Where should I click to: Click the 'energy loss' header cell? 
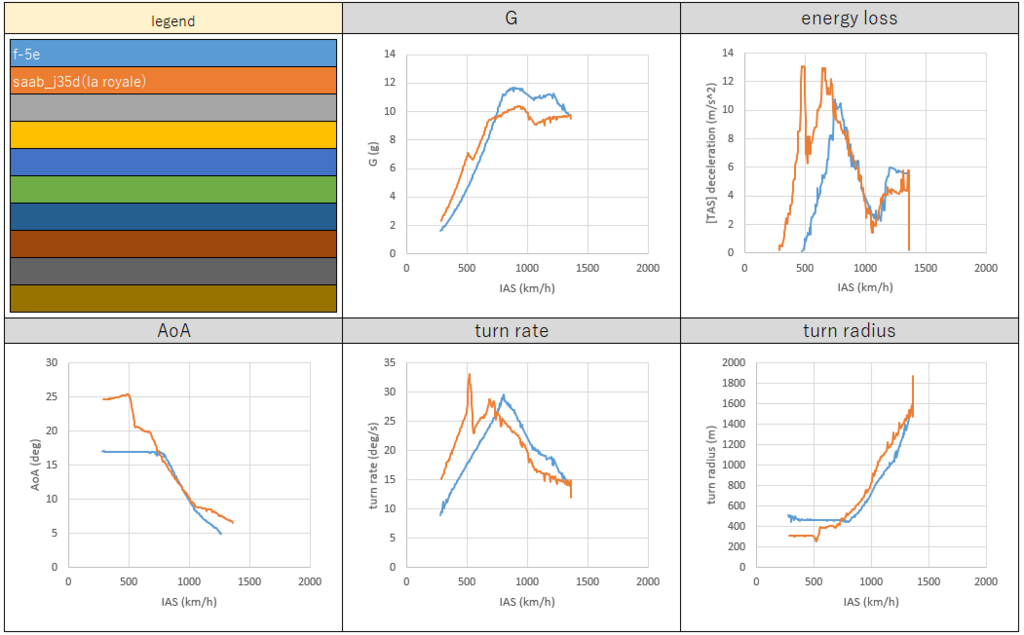[x=849, y=18]
